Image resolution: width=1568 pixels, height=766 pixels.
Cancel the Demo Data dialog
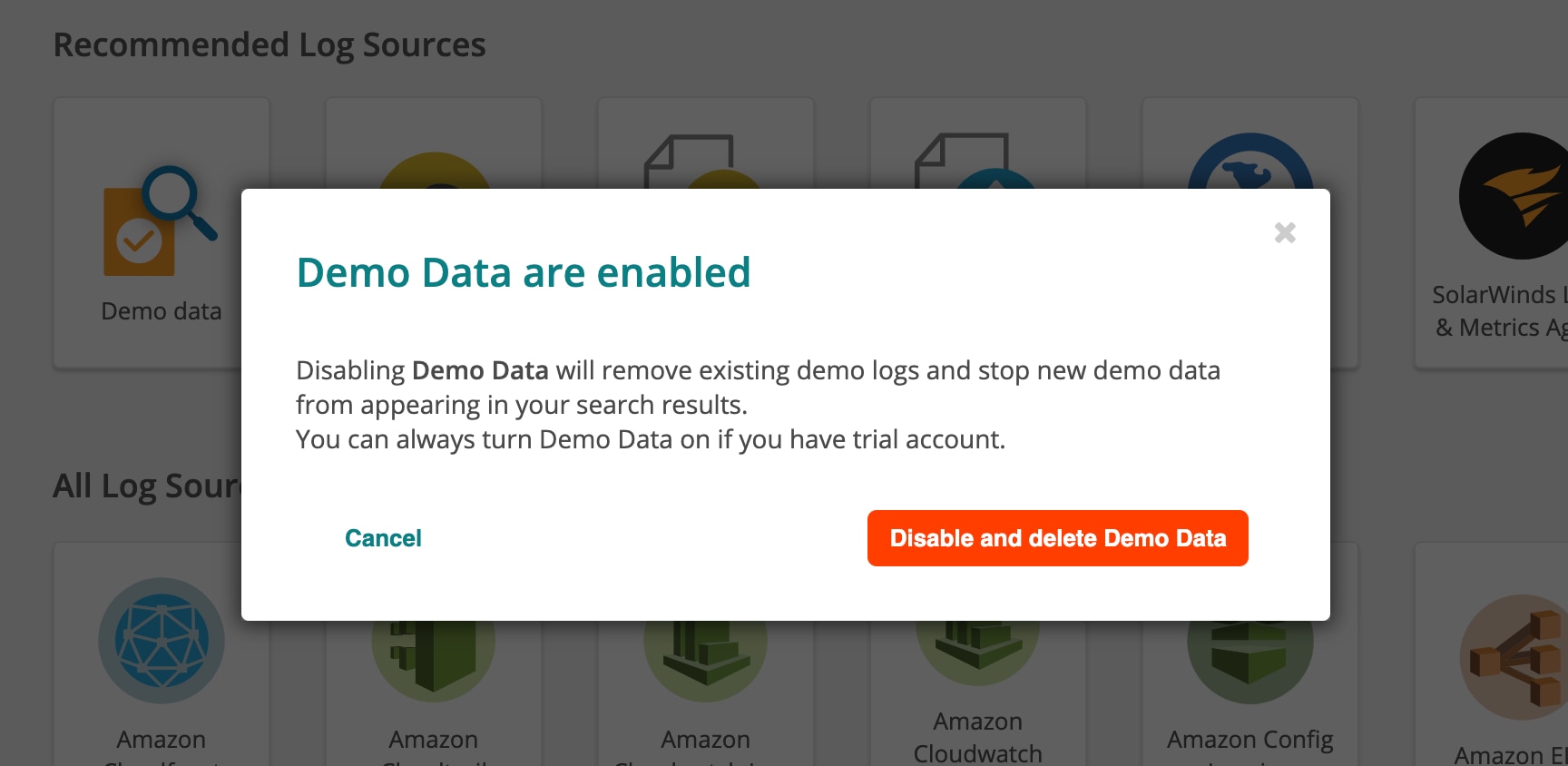tap(383, 538)
